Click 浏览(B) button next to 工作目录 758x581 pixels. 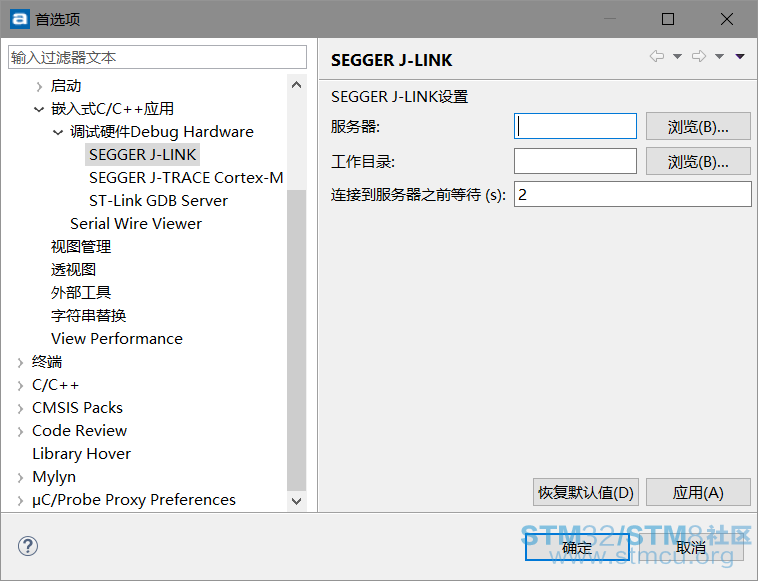(x=698, y=161)
